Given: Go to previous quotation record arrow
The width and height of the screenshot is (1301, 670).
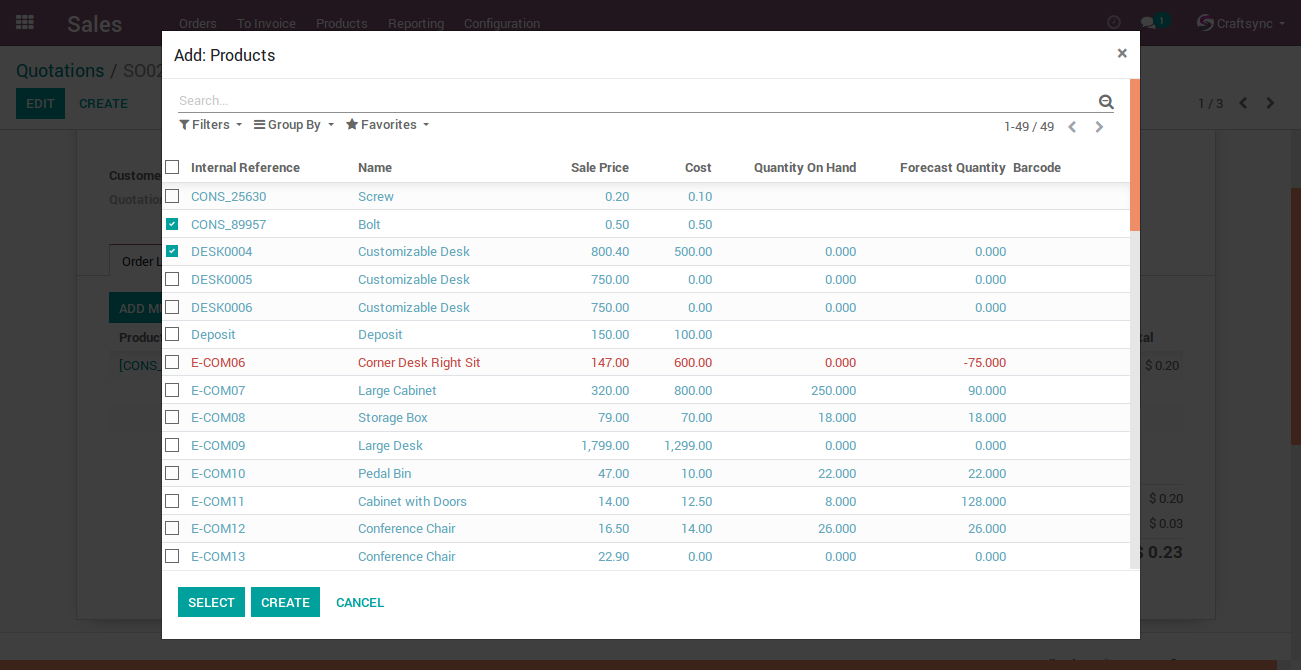Looking at the screenshot, I should (x=1243, y=103).
